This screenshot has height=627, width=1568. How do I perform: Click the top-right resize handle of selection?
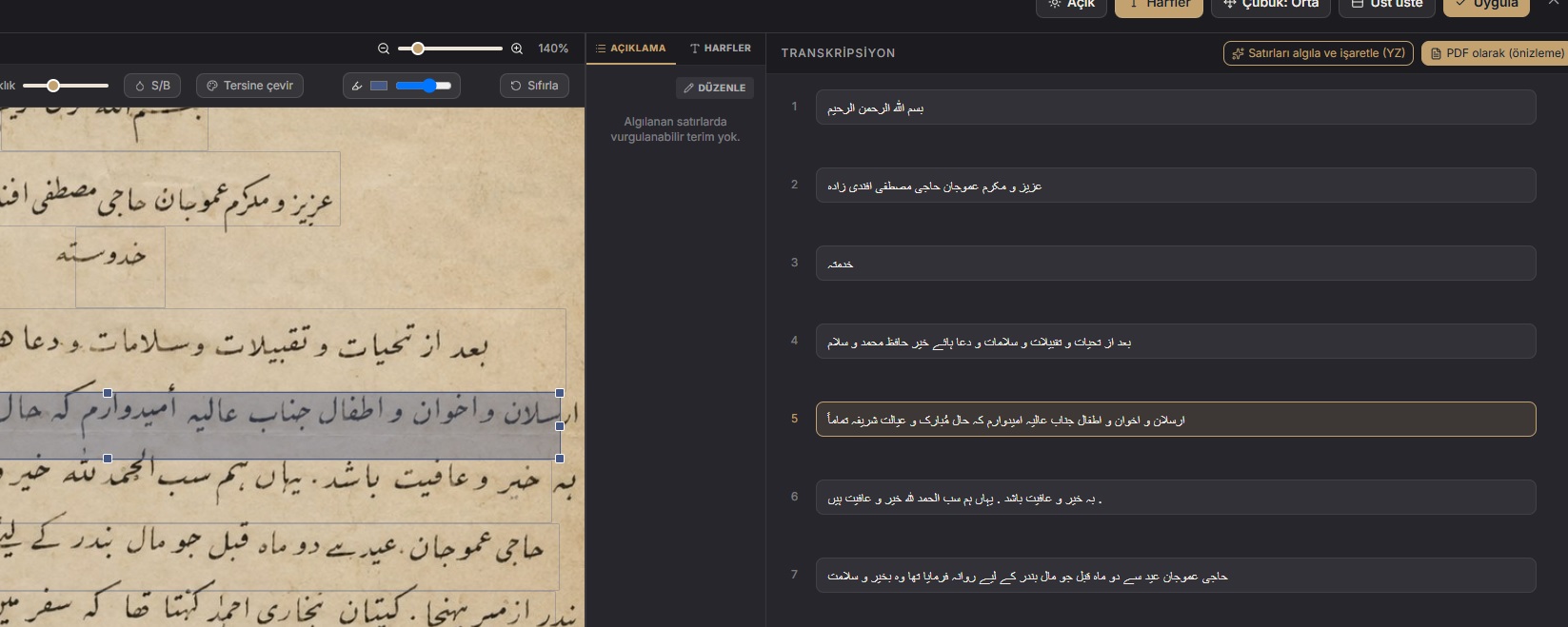560,393
